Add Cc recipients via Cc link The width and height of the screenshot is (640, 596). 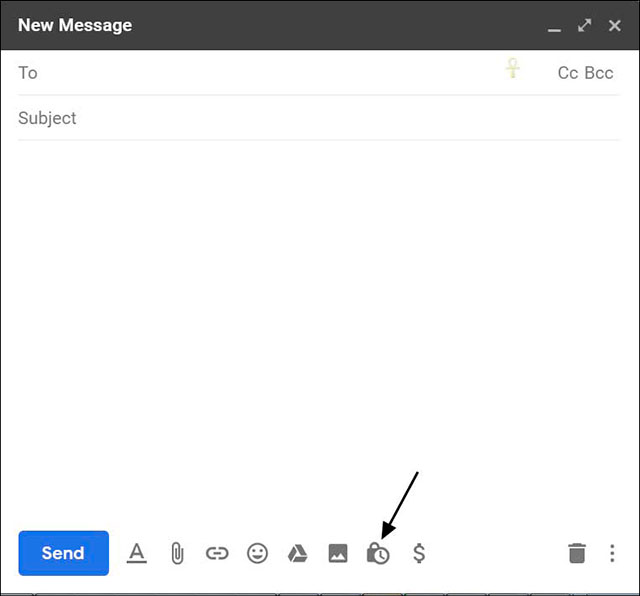(x=567, y=73)
